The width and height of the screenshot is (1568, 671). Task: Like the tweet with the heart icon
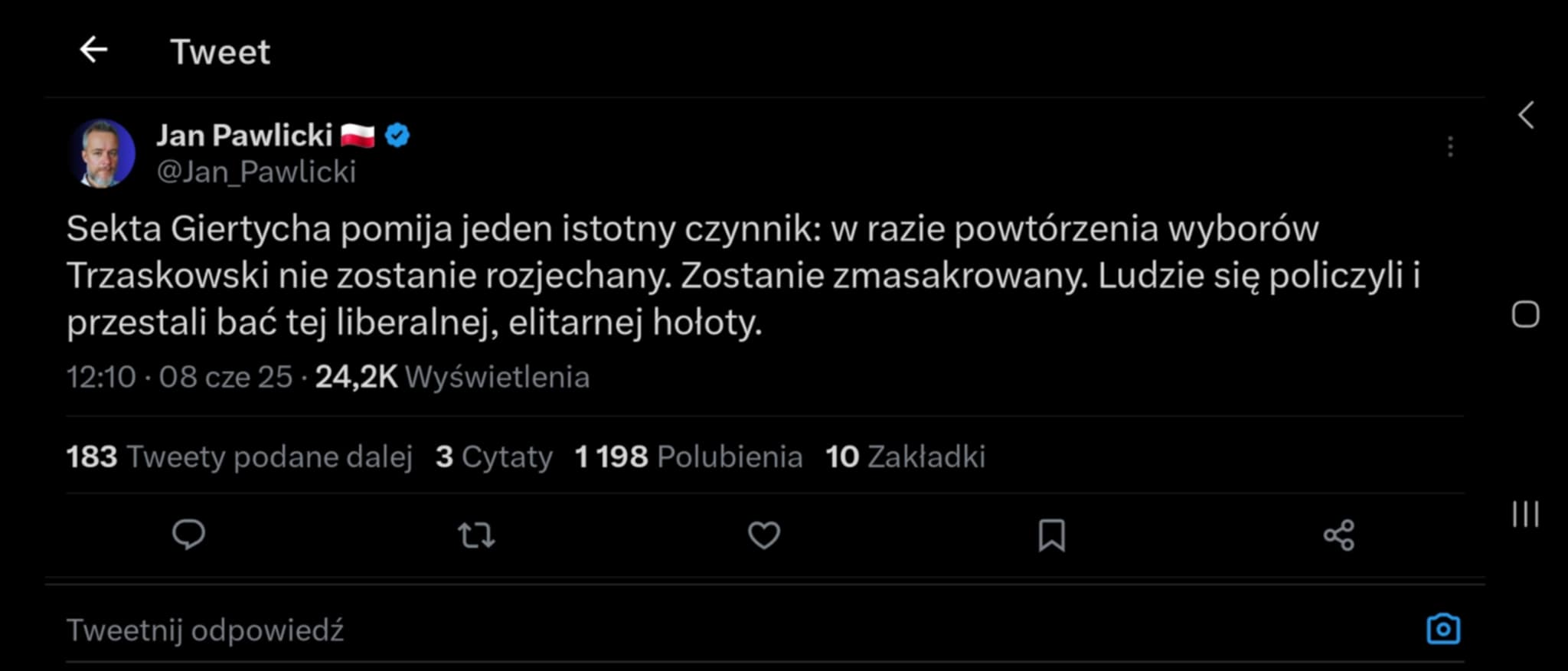(x=763, y=535)
